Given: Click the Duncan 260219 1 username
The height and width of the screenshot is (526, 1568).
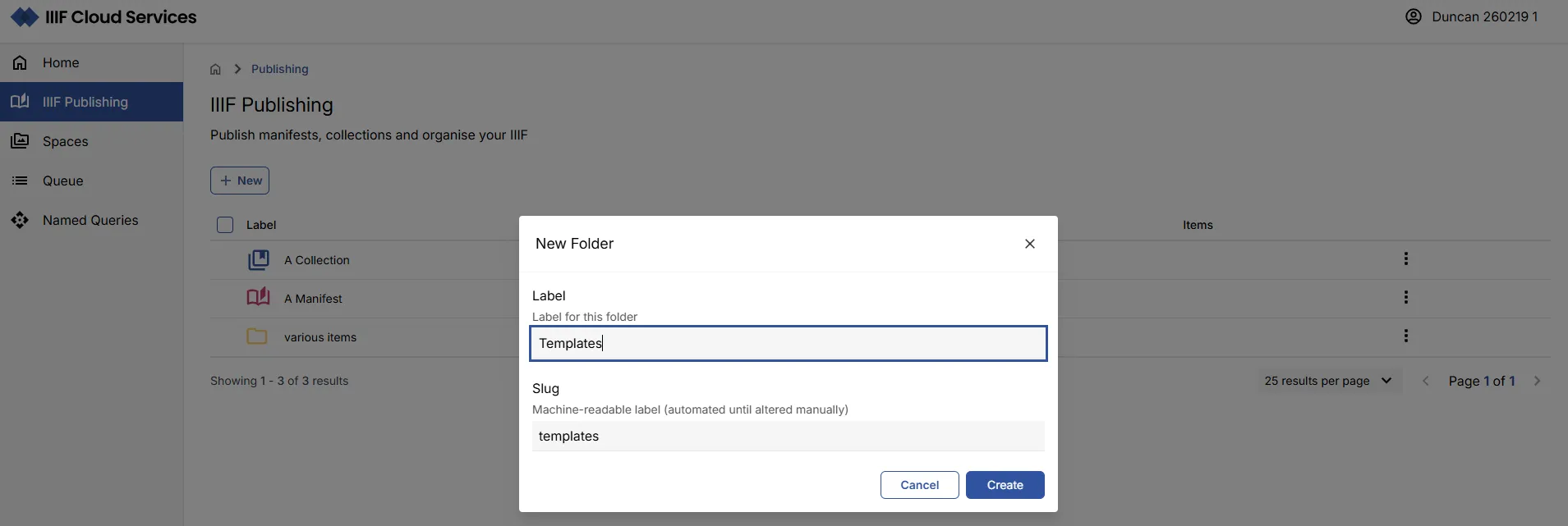Looking at the screenshot, I should 1484,16.
